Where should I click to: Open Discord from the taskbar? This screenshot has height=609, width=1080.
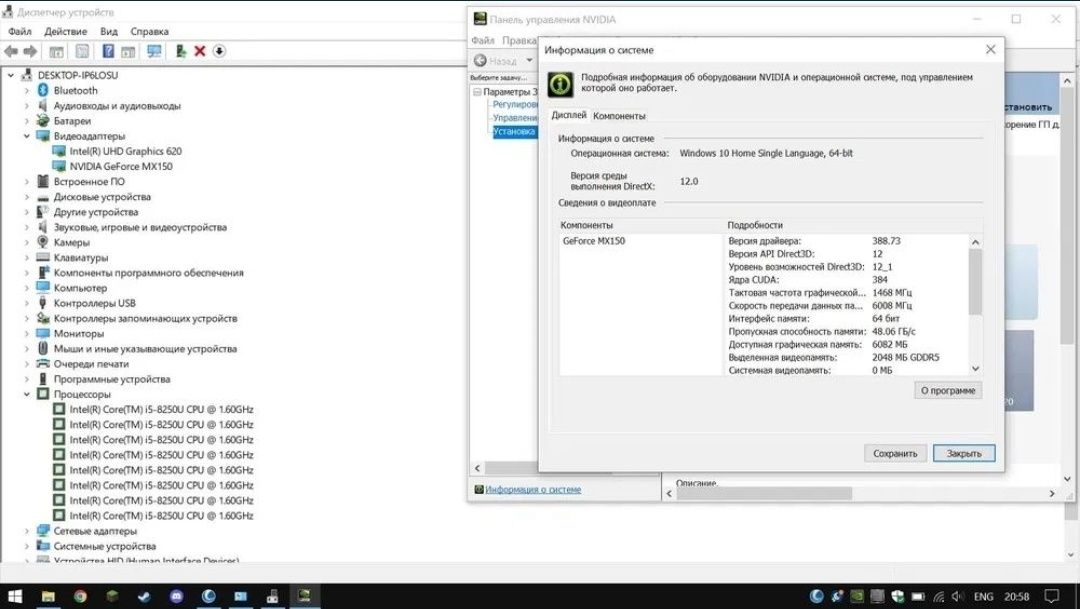coord(176,596)
